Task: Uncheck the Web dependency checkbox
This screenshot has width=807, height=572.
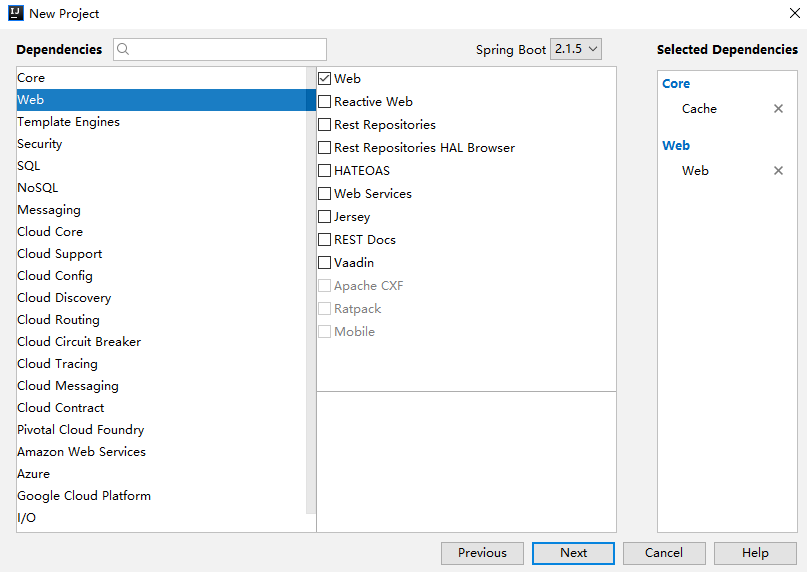Action: pyautogui.click(x=324, y=78)
